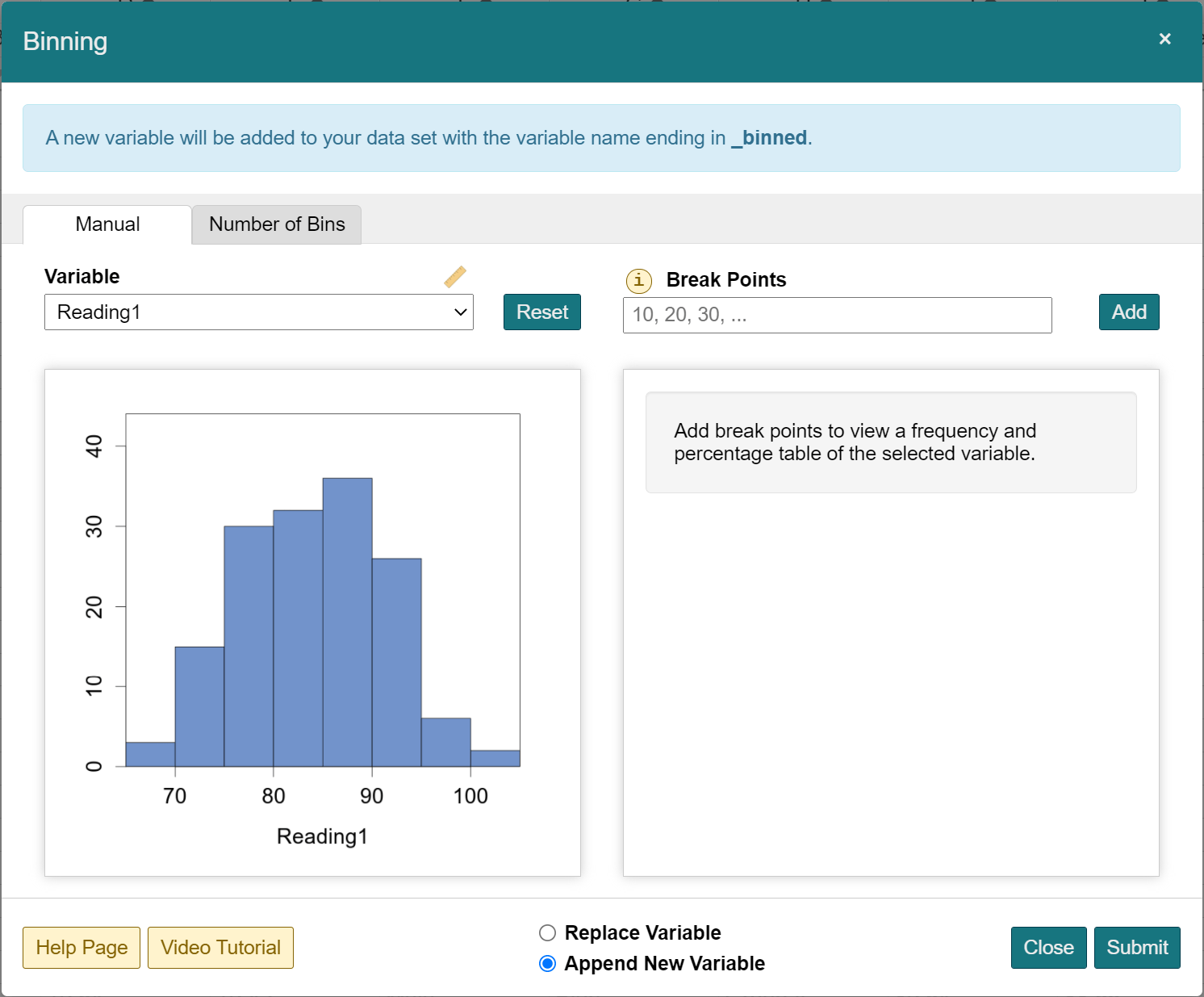Click the break points instruction message box
The image size is (1204, 997).
click(x=890, y=442)
